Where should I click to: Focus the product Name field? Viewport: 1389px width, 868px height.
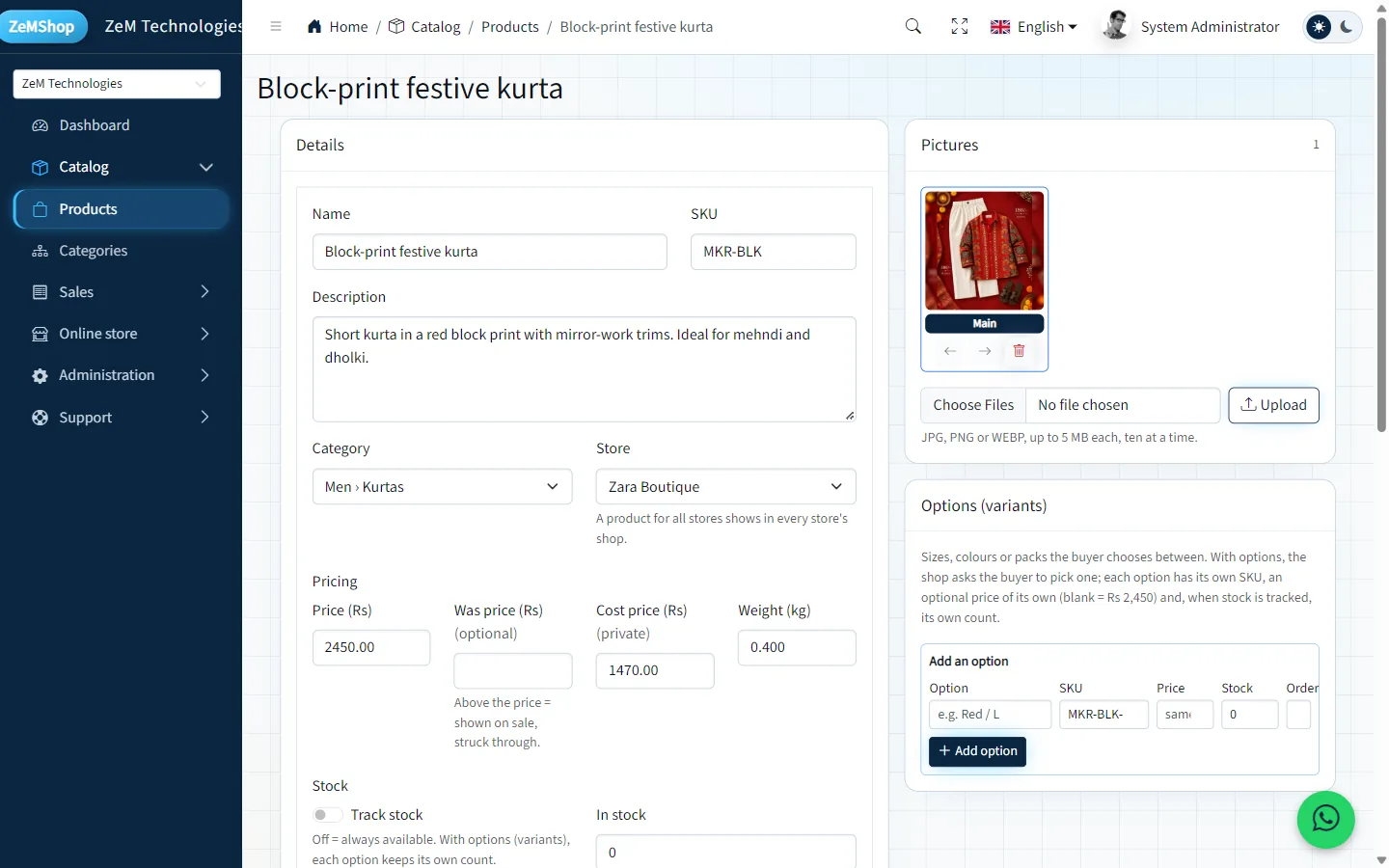pos(489,252)
